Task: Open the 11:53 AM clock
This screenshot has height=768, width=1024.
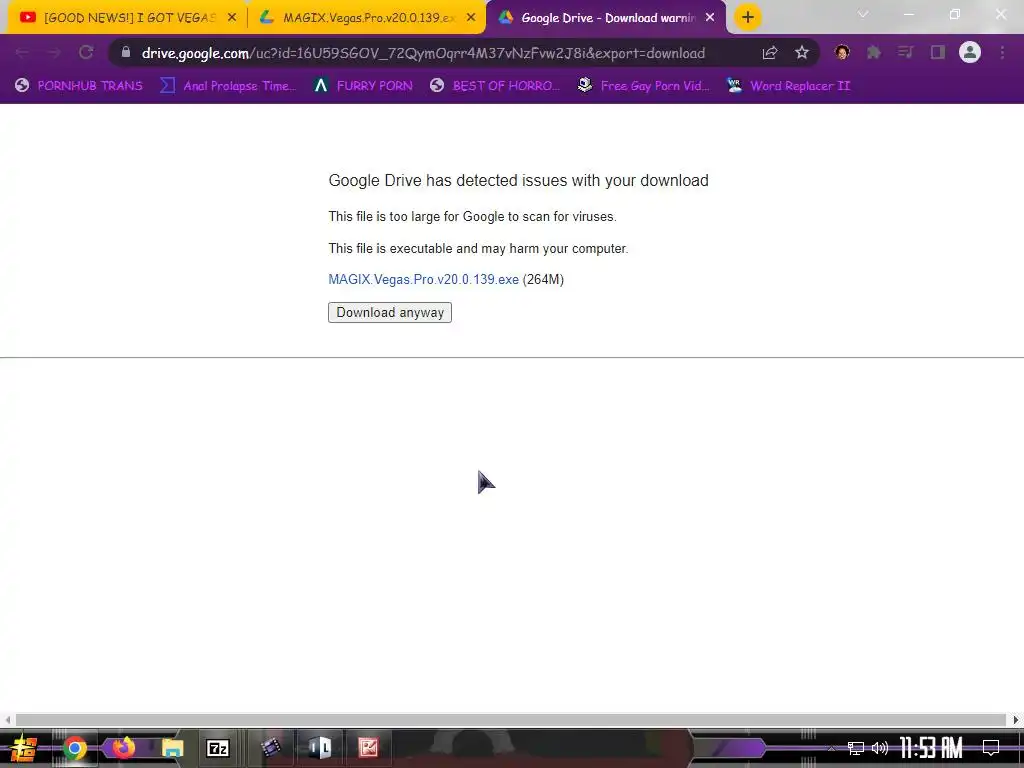Action: pyautogui.click(x=931, y=748)
